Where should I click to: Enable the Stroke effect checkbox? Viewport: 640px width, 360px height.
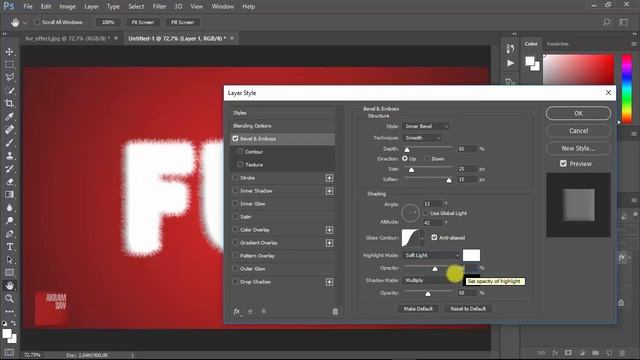click(235, 178)
